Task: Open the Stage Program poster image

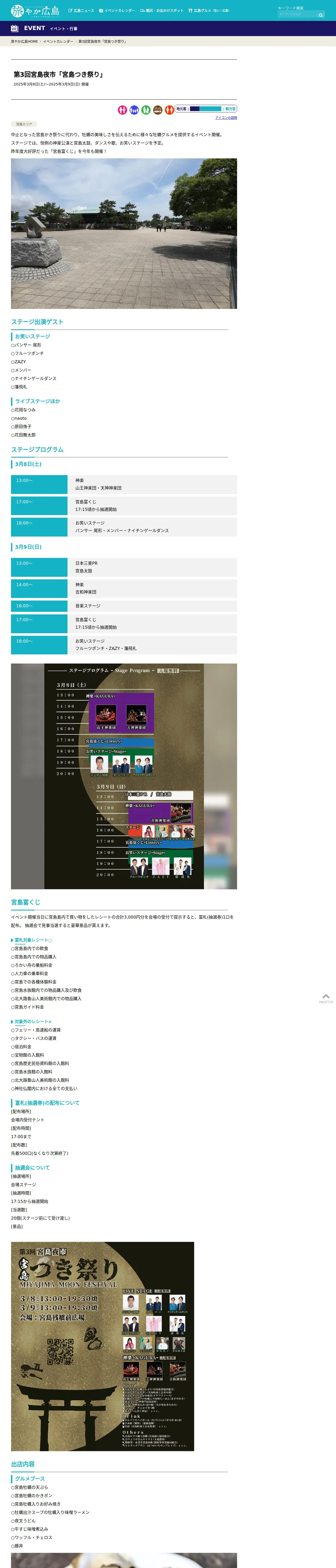Action: tap(124, 776)
